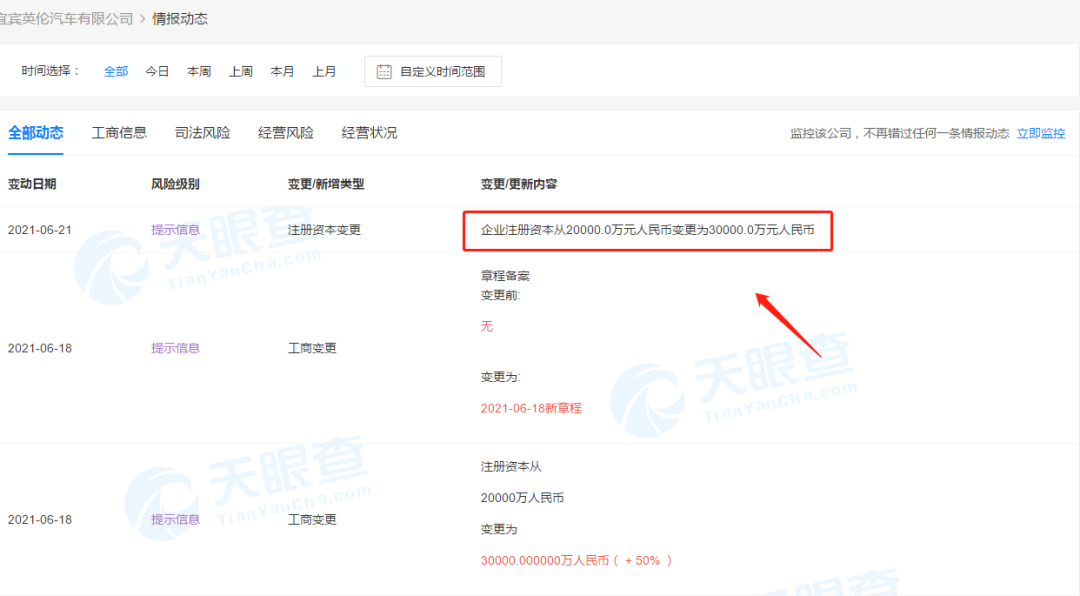Viewport: 1080px width, 596px height.
Task: Select the 上月 time filter
Action: [324, 70]
